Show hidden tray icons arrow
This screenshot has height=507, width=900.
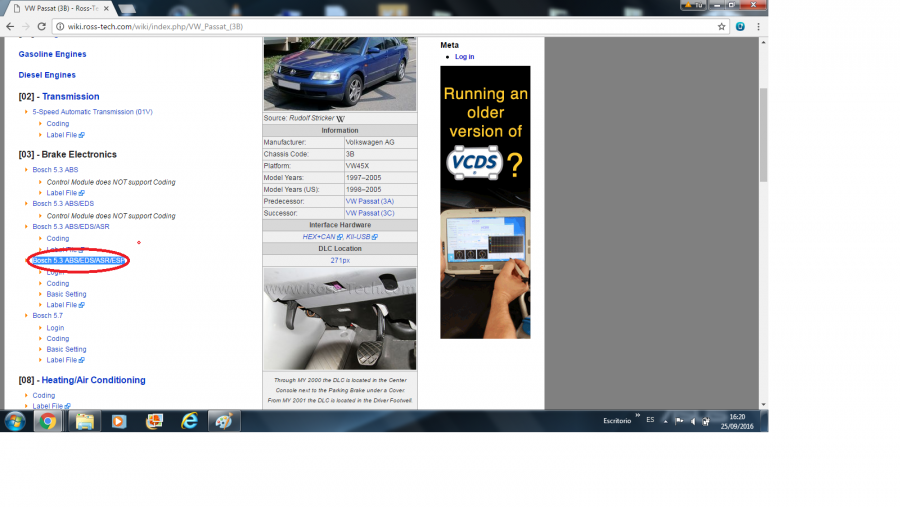[x=665, y=421]
